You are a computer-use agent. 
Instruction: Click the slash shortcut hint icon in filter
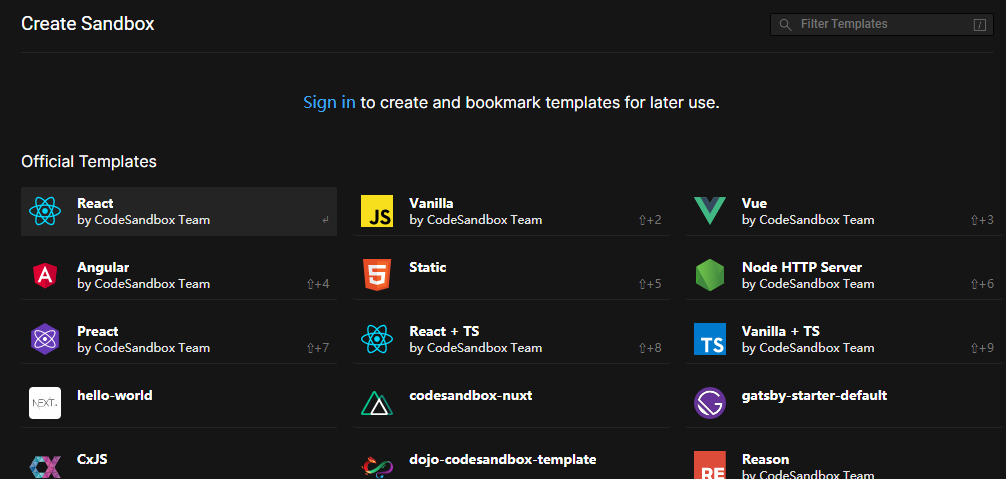coord(979,25)
